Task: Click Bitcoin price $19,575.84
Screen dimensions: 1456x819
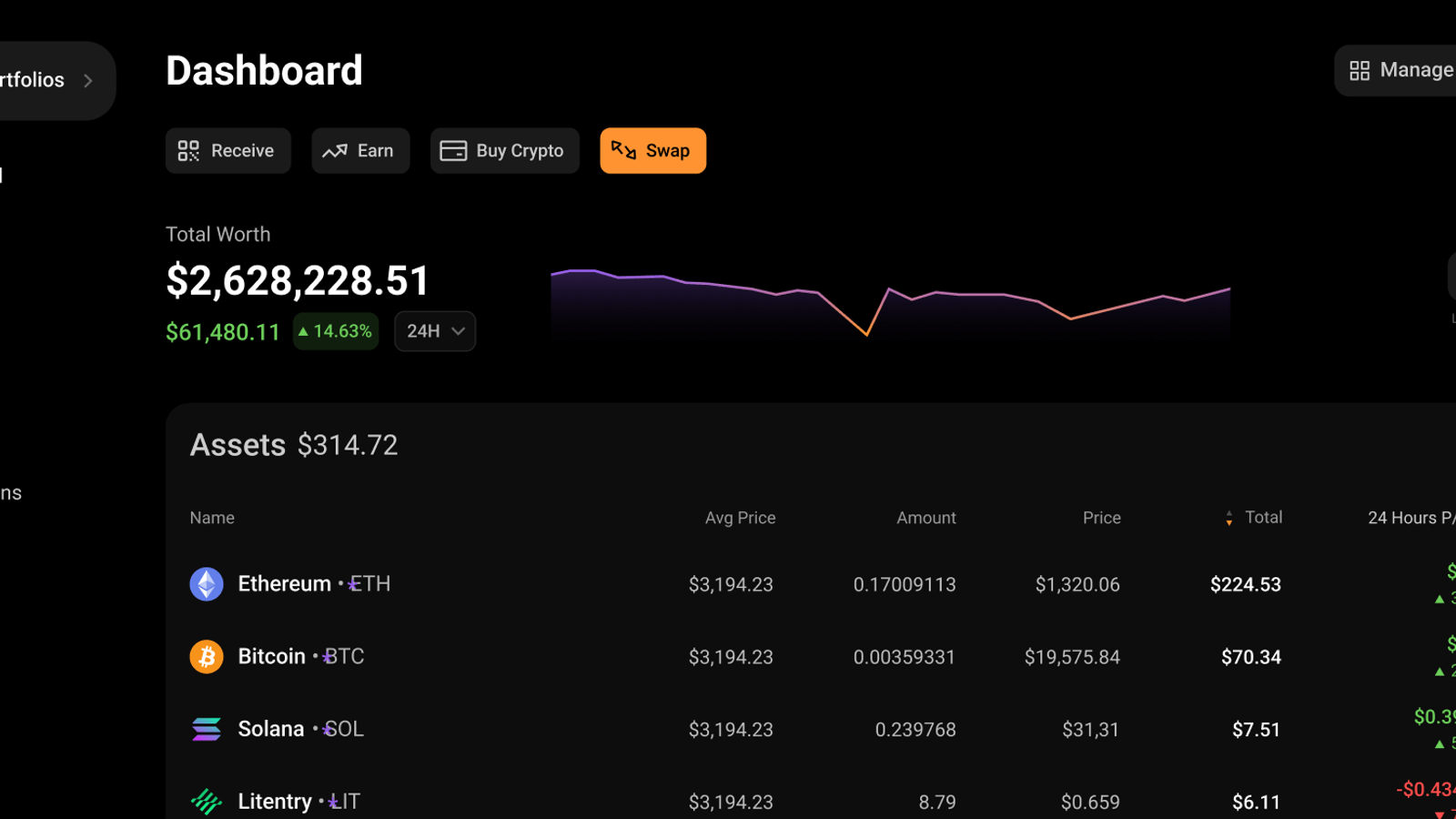Action: tap(1072, 657)
